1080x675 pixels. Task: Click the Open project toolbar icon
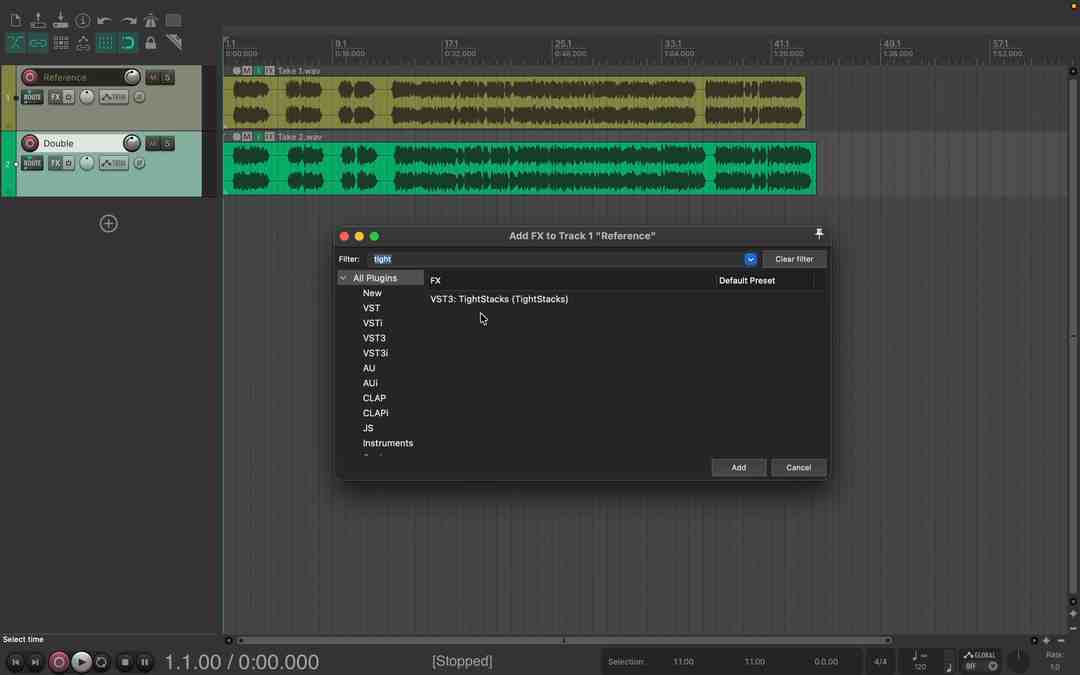coord(38,20)
